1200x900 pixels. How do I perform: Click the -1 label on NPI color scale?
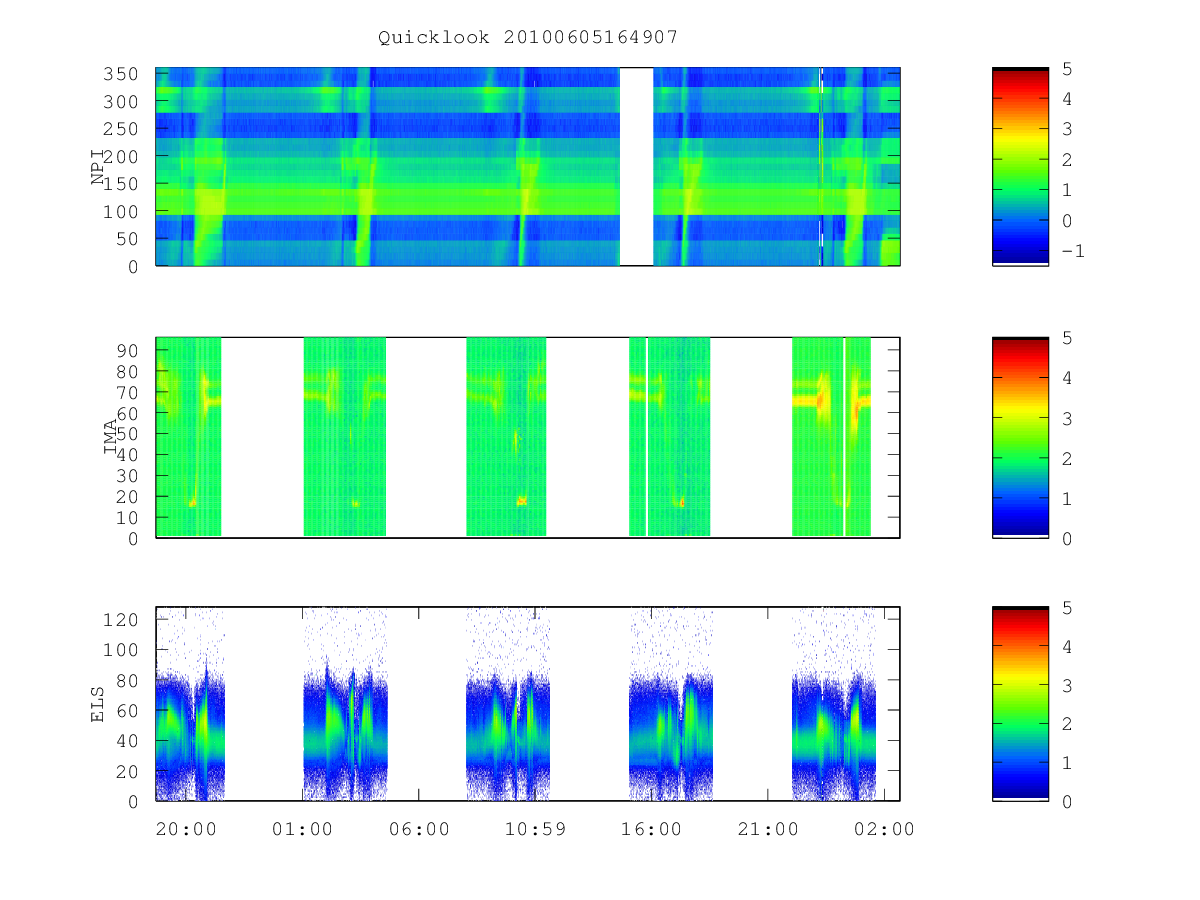point(1072,252)
